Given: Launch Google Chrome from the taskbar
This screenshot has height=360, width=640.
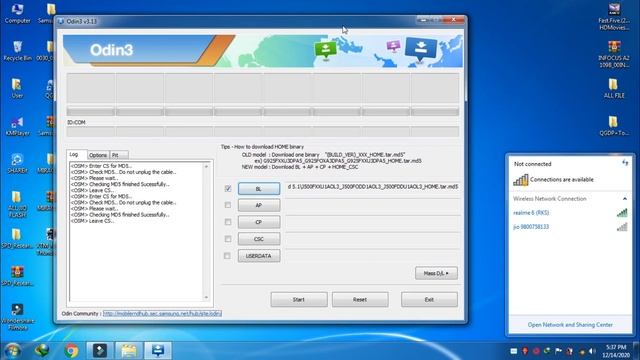Looking at the screenshot, I should click(x=71, y=351).
